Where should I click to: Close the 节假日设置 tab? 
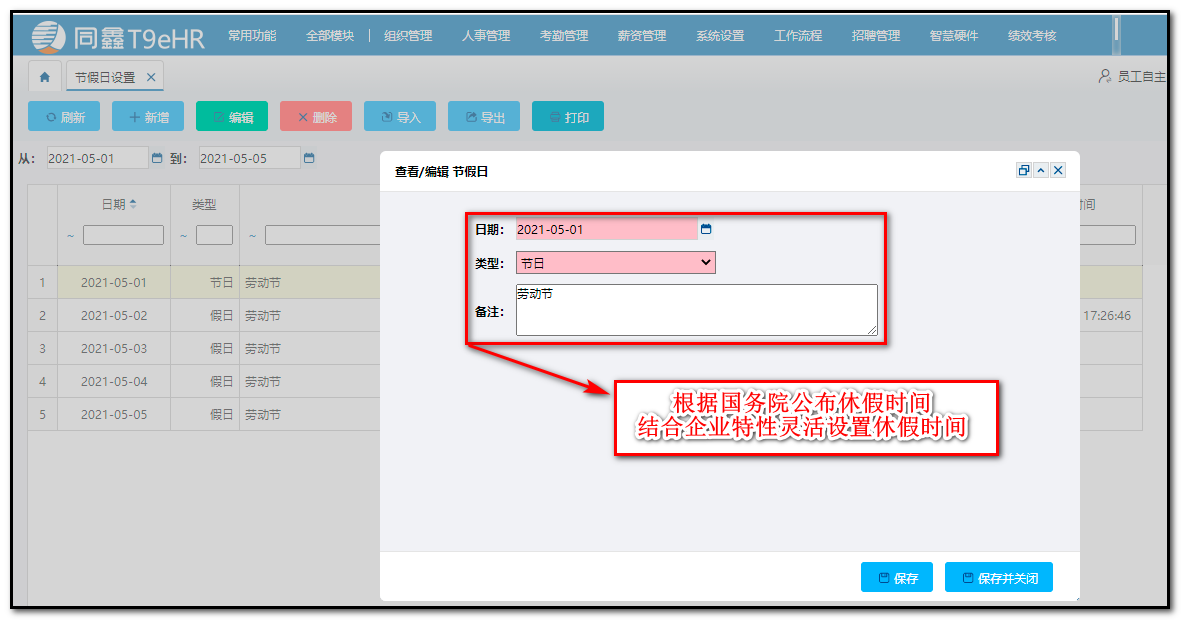tap(151, 75)
